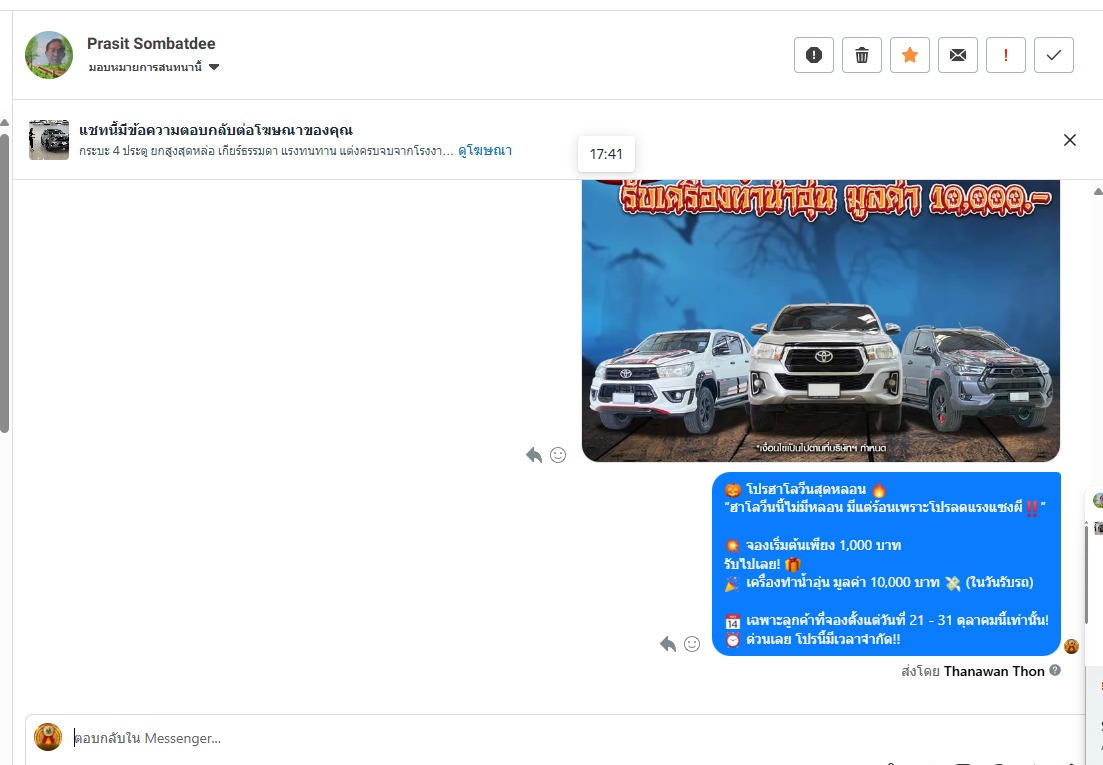The height and width of the screenshot is (765, 1103).
Task: Open Prasit Sombatdee contact name
Action: 151,44
